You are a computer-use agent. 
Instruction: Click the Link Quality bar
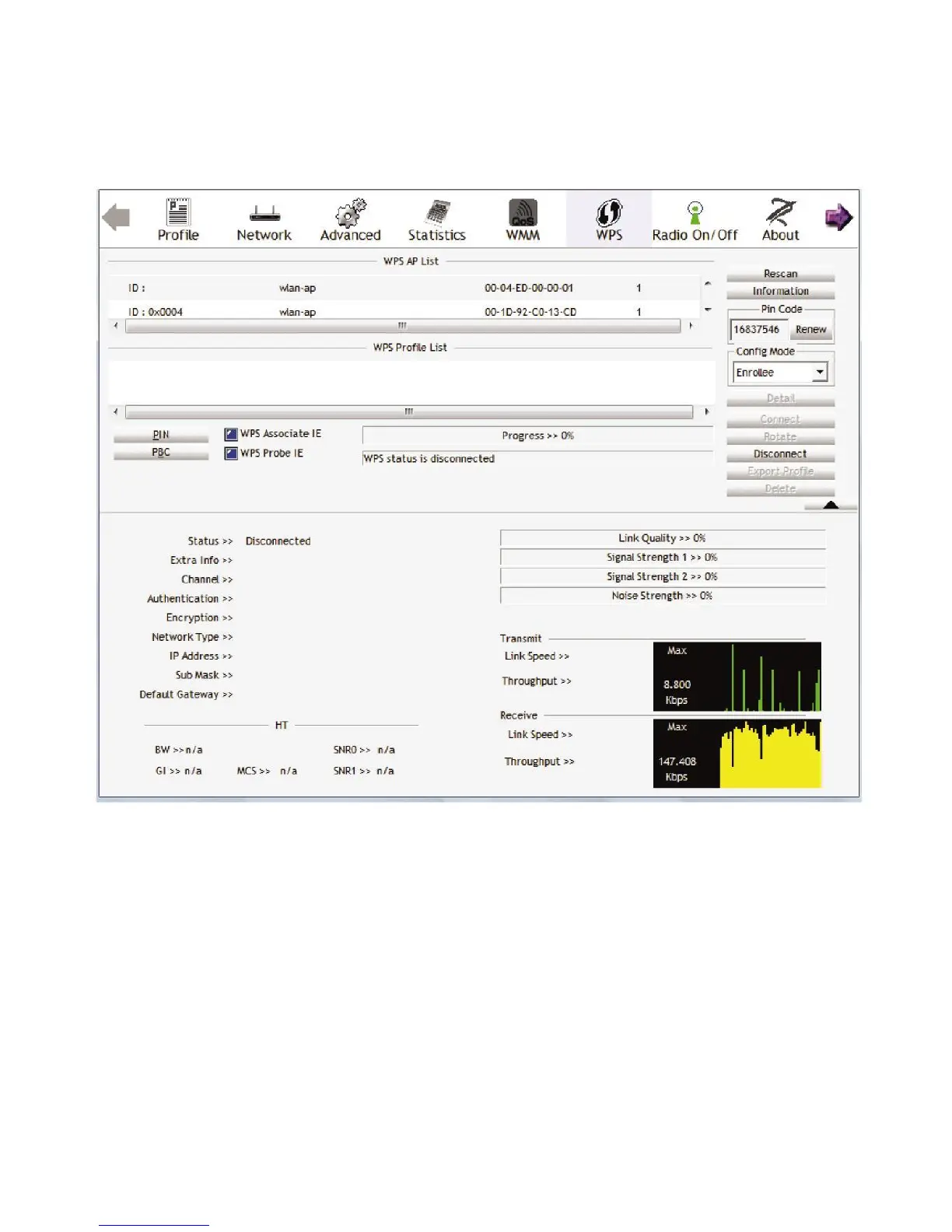pos(663,538)
